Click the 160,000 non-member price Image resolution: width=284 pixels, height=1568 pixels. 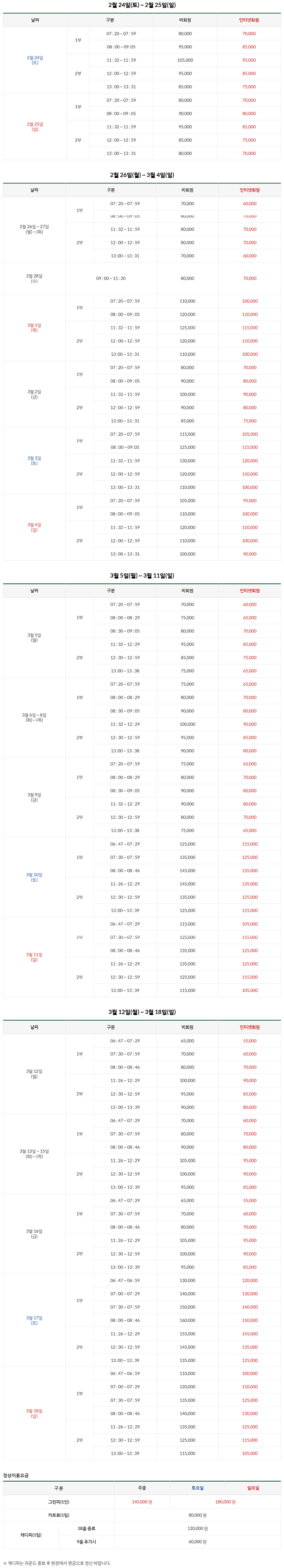(x=187, y=1320)
